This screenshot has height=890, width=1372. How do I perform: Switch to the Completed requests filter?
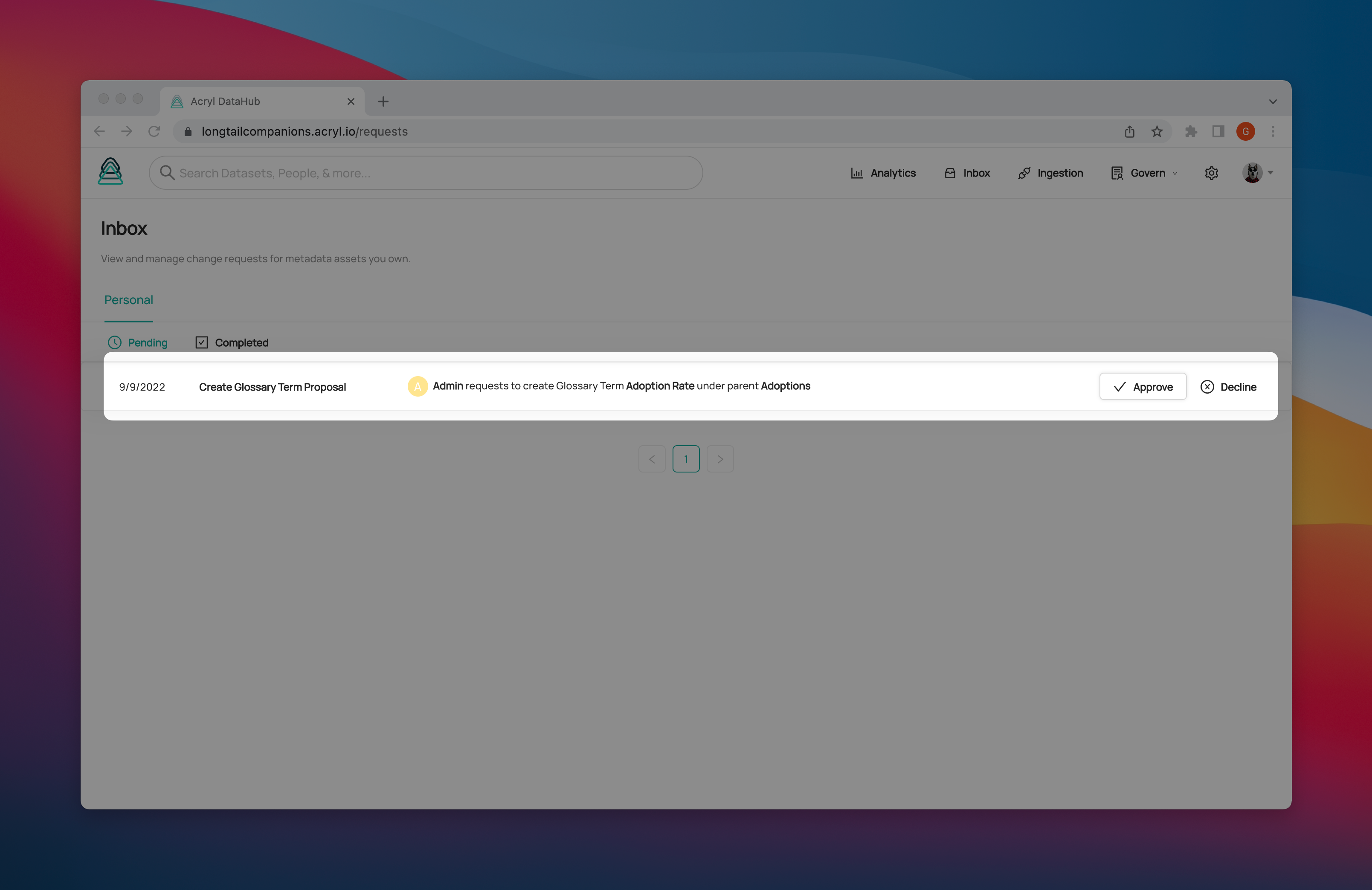pyautogui.click(x=232, y=342)
